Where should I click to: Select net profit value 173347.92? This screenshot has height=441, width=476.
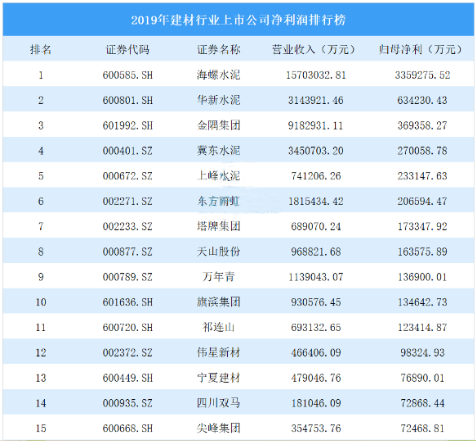[x=422, y=227]
